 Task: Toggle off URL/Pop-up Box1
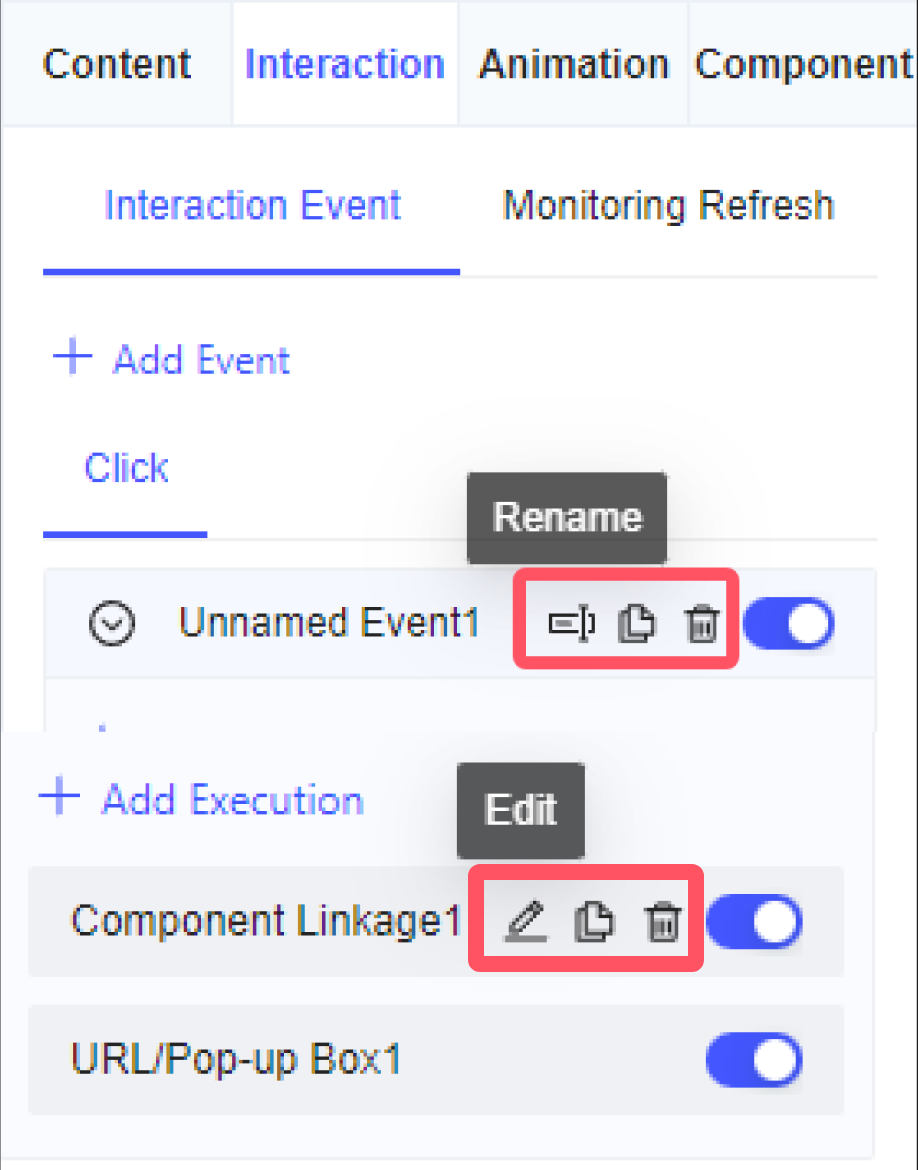(754, 1060)
